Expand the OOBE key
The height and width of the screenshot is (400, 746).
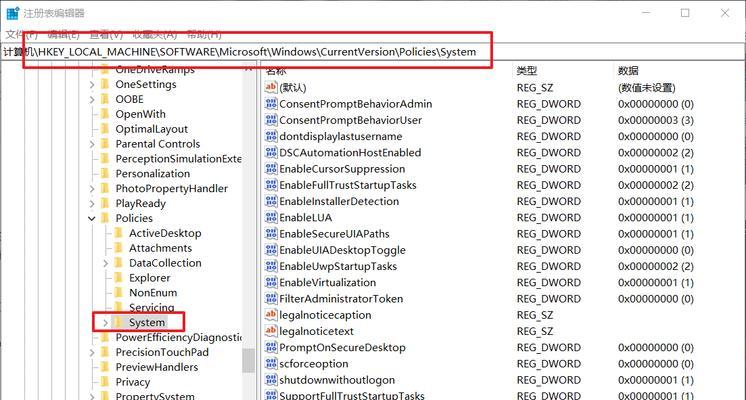[92, 99]
